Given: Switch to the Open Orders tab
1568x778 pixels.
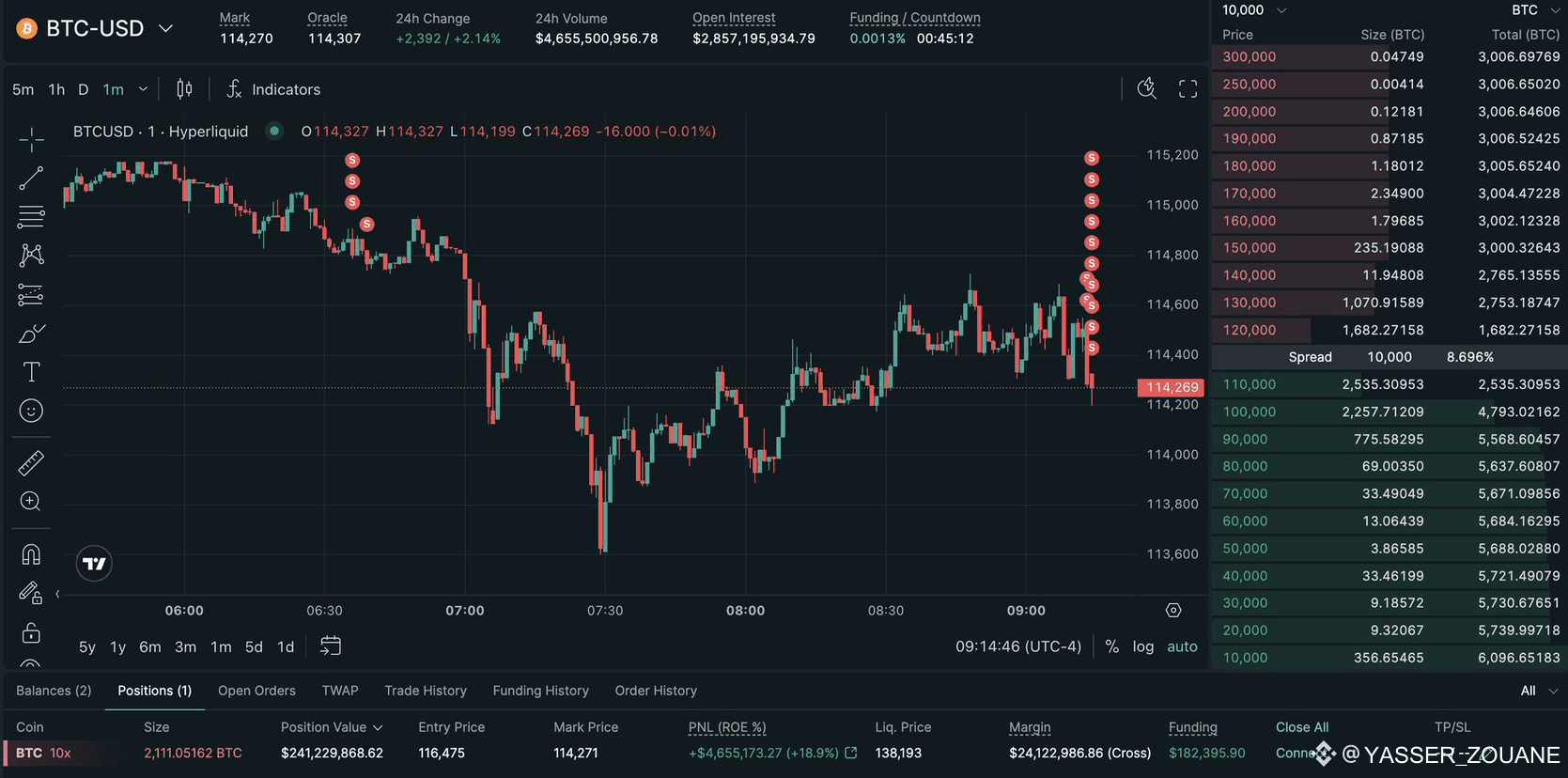Looking at the screenshot, I should pyautogui.click(x=256, y=691).
